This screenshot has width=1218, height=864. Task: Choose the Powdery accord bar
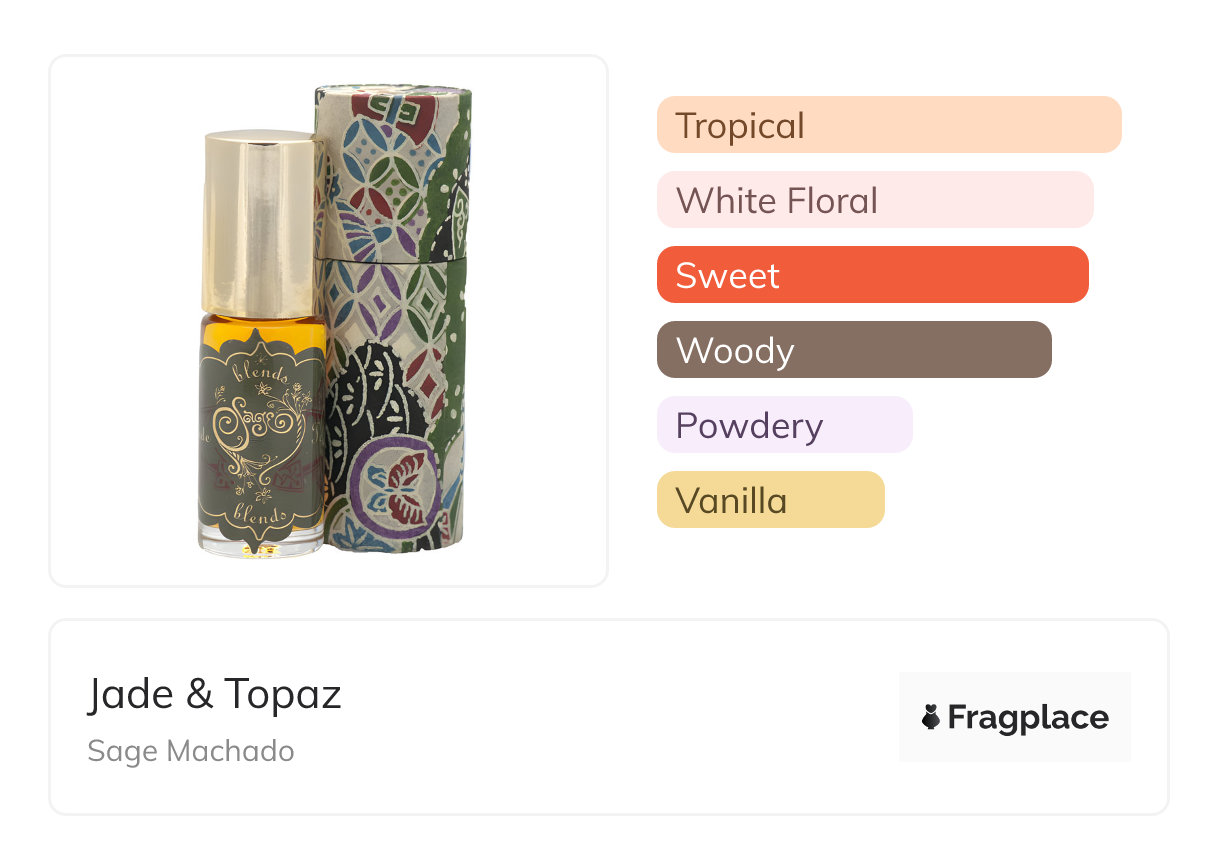coord(784,425)
